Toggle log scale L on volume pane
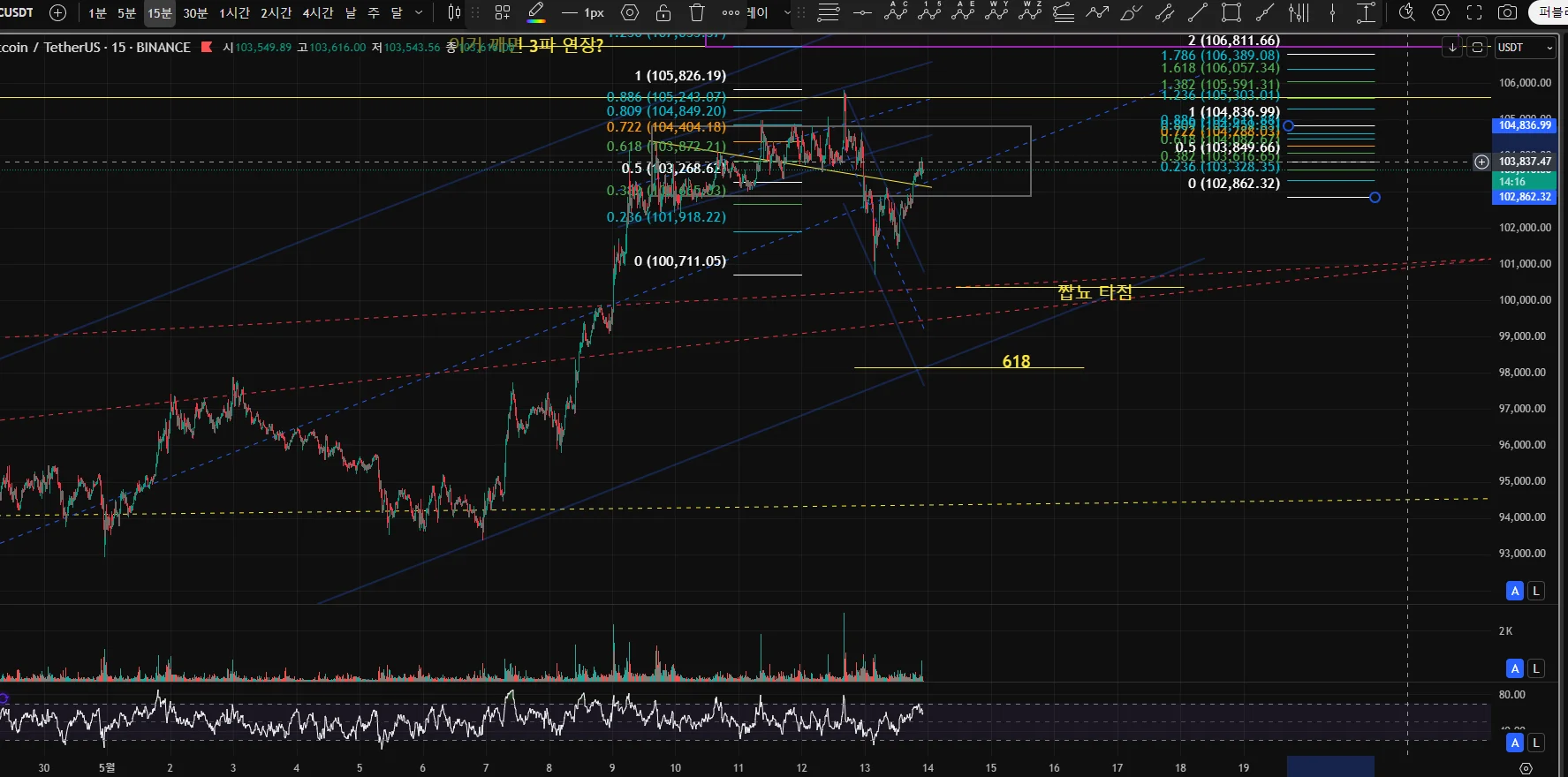1568x777 pixels. pos(1536,668)
